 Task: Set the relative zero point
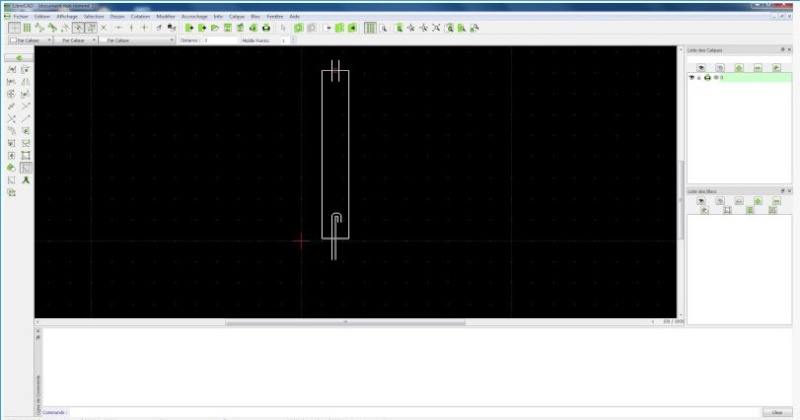pos(159,28)
